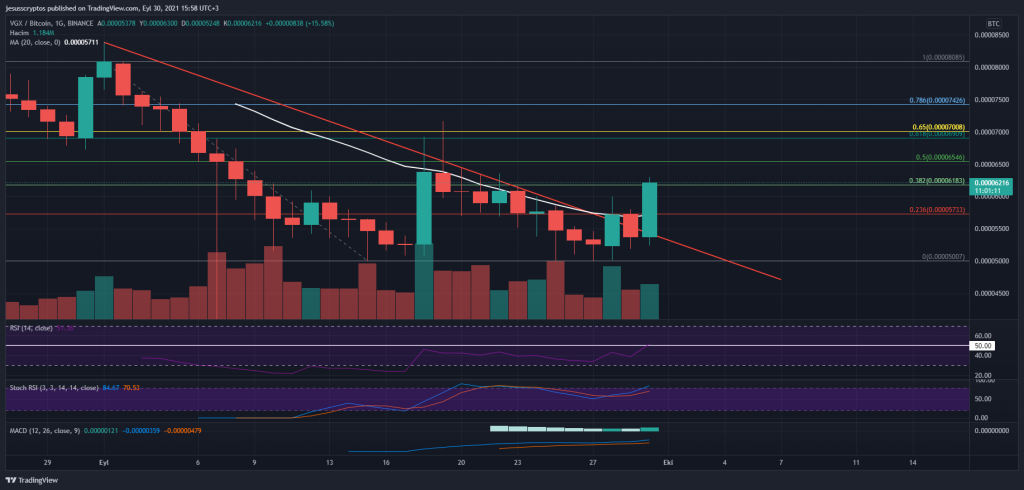Image resolution: width=1024 pixels, height=490 pixels.
Task: Select the yellow 0.65 Fibonacci level line
Action: [x=500, y=131]
